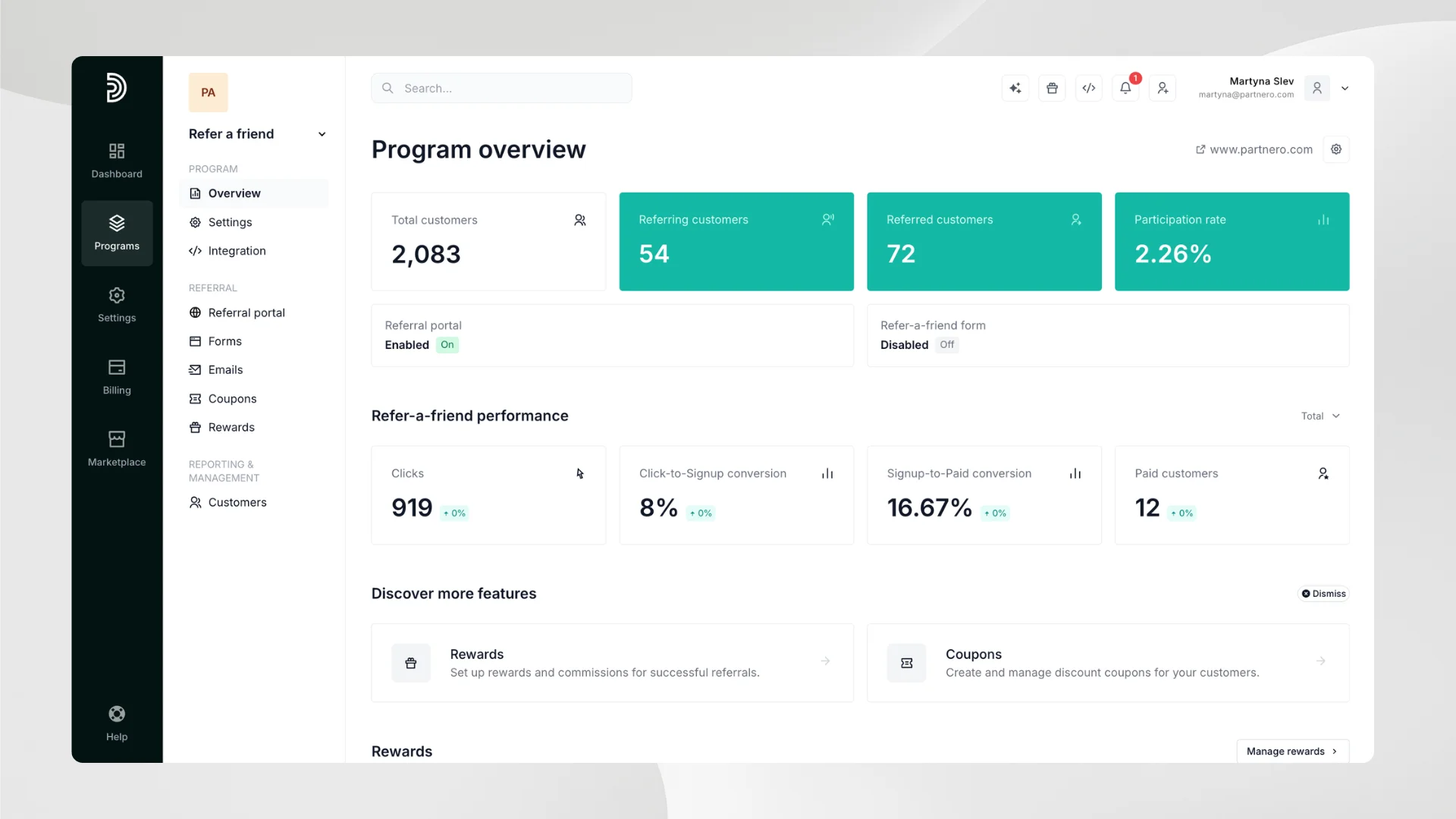Open Customers under Reporting & Management

[x=254, y=503]
